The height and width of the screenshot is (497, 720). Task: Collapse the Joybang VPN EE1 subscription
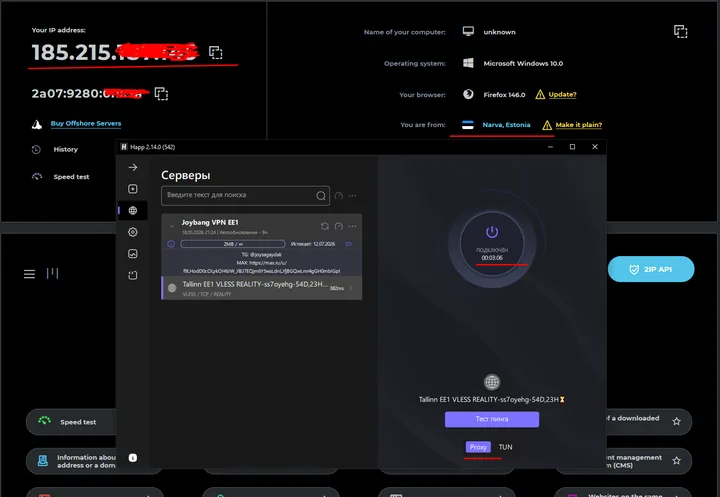coord(172,226)
